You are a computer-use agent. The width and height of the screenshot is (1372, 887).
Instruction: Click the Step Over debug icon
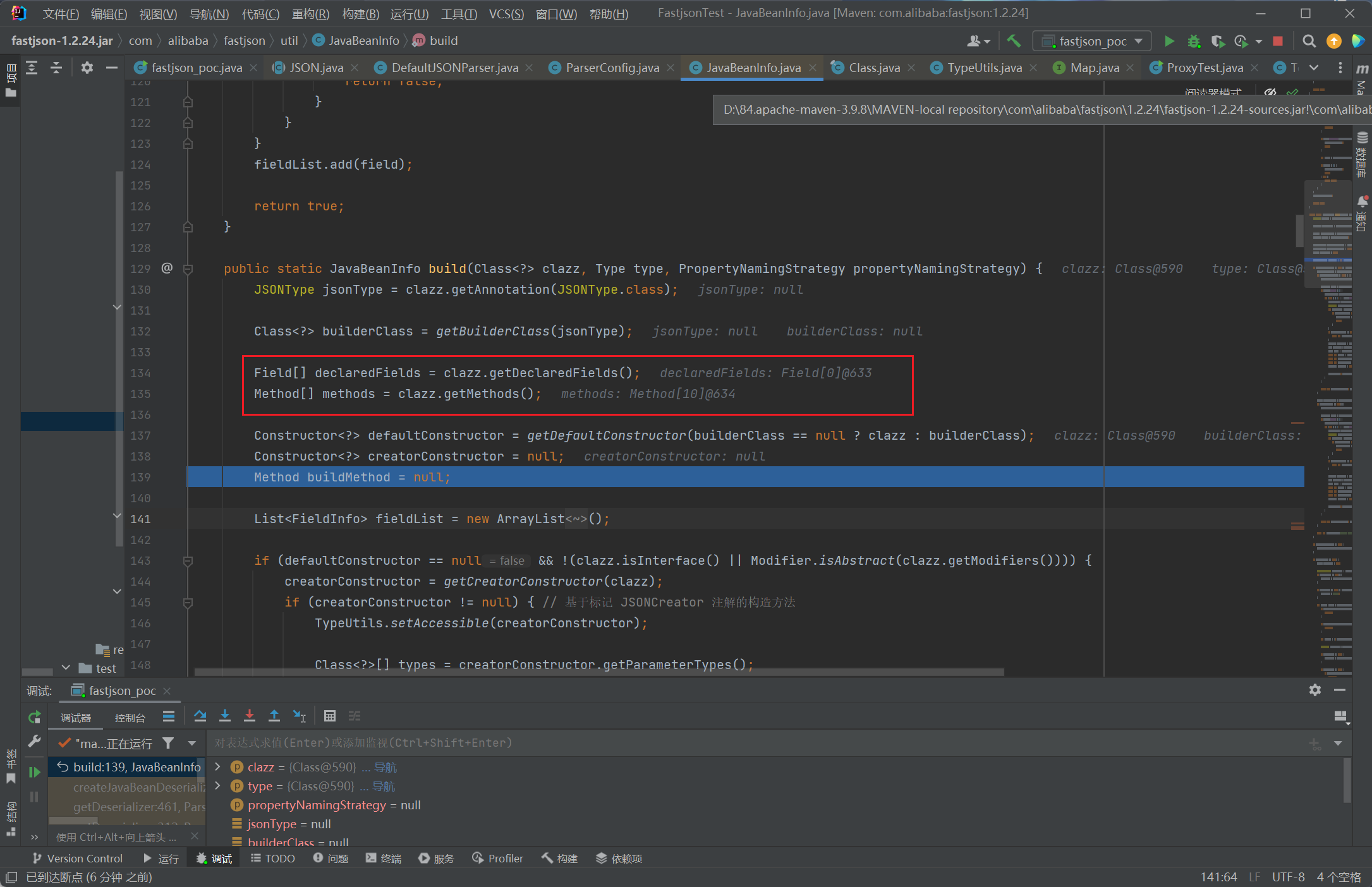pyautogui.click(x=200, y=716)
